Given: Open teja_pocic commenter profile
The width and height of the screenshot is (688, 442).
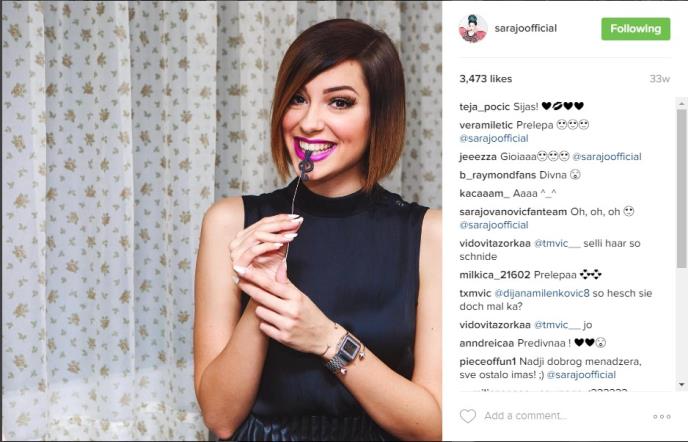Looking at the screenshot, I should pyautogui.click(x=484, y=107).
